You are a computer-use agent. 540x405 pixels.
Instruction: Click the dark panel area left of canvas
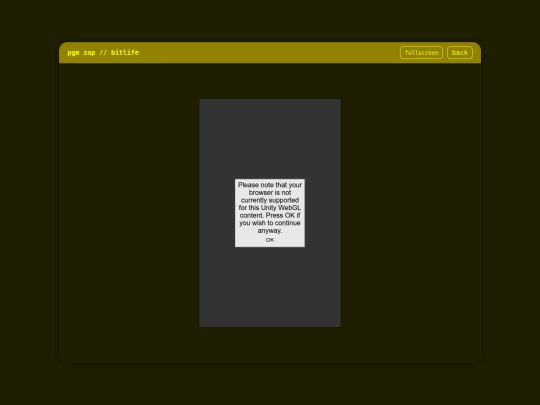point(129,213)
